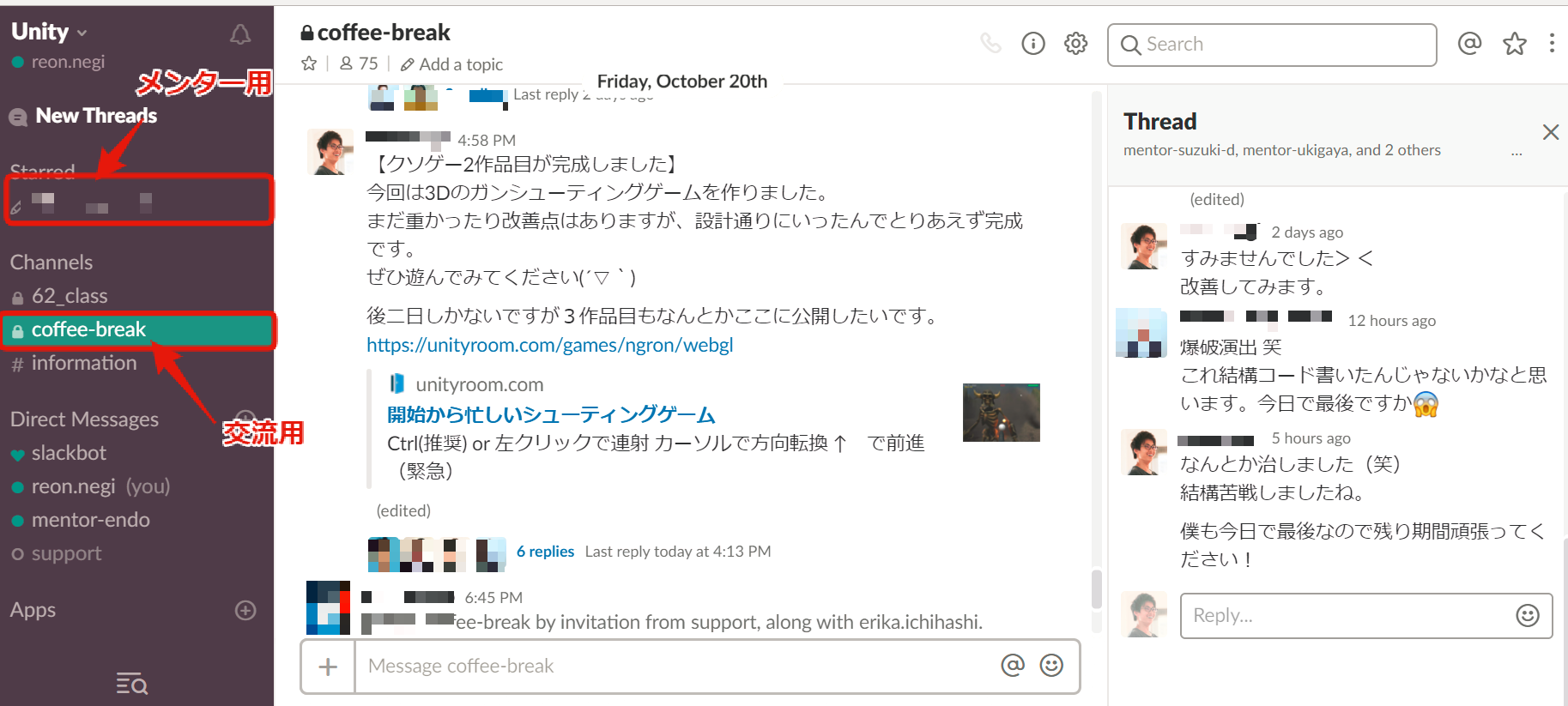
Task: Select the coffee-break channel in sidebar
Action: pyautogui.click(x=137, y=330)
